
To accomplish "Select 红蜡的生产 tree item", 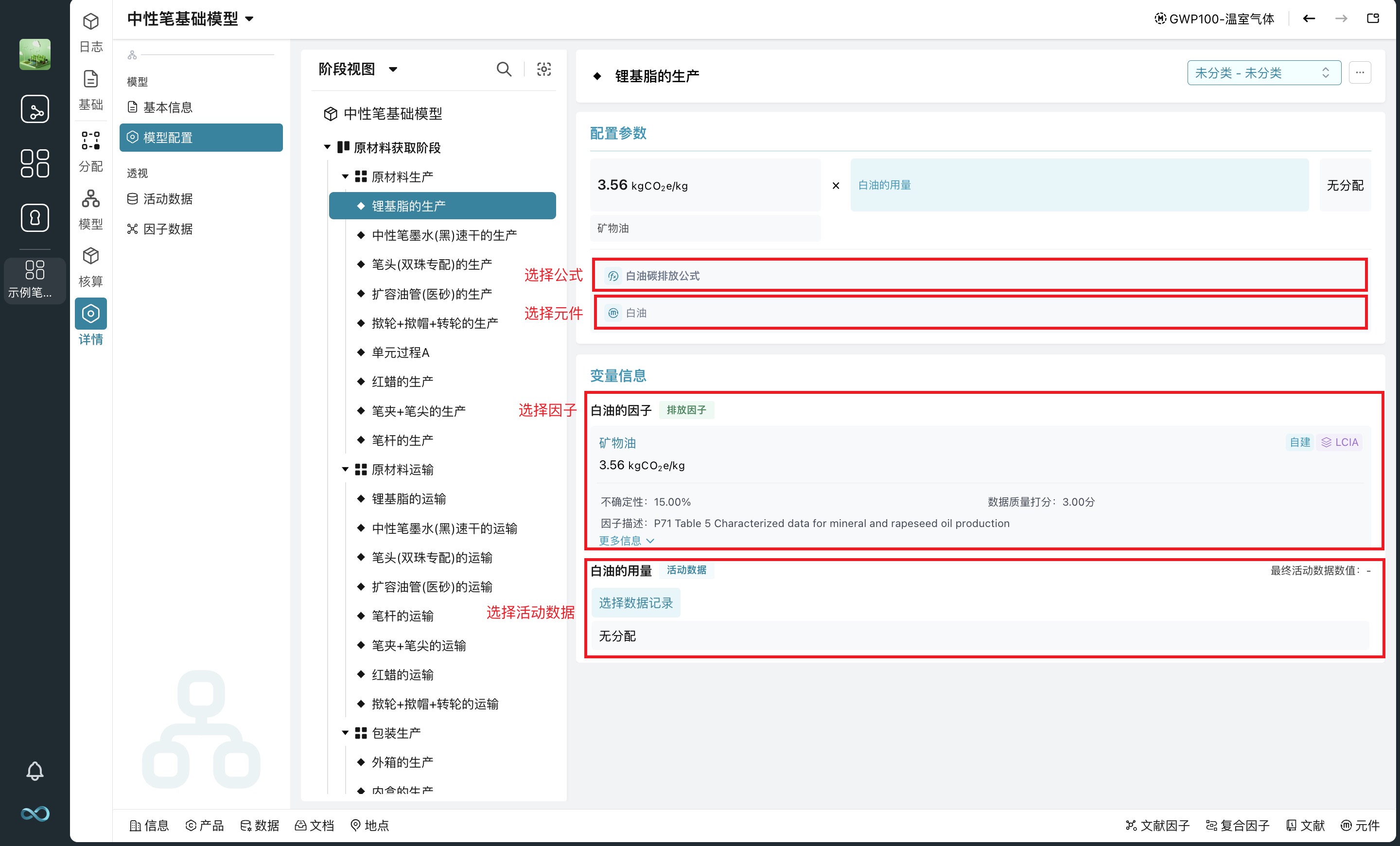I will coord(402,381).
